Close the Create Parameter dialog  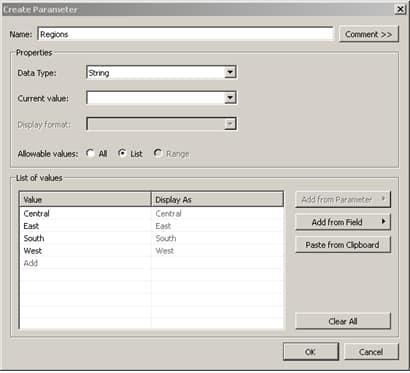[400, 9]
